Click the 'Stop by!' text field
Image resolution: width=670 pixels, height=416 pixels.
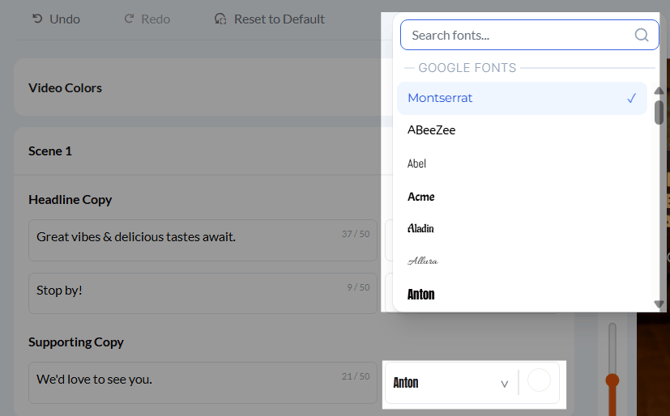(185, 291)
